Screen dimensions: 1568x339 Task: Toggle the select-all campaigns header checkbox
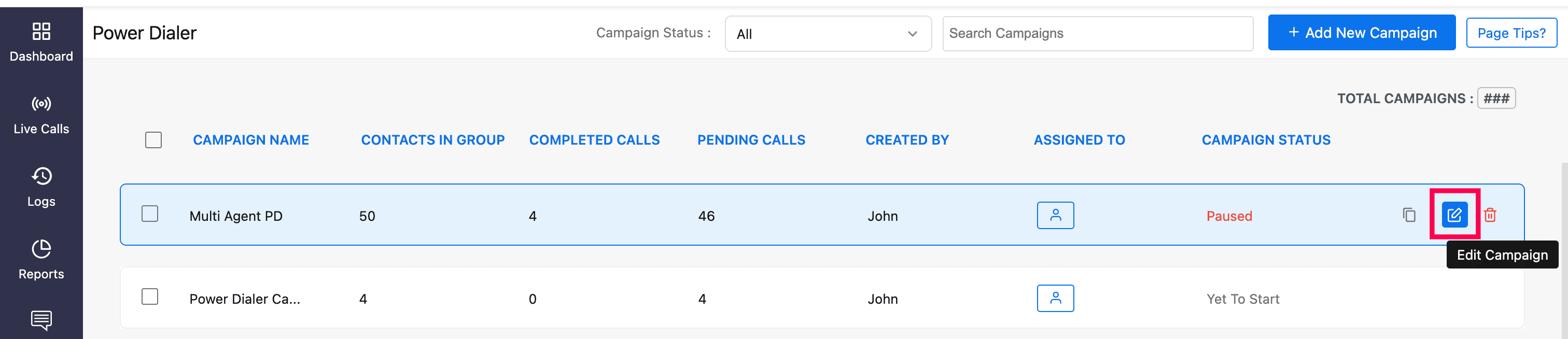(x=153, y=140)
